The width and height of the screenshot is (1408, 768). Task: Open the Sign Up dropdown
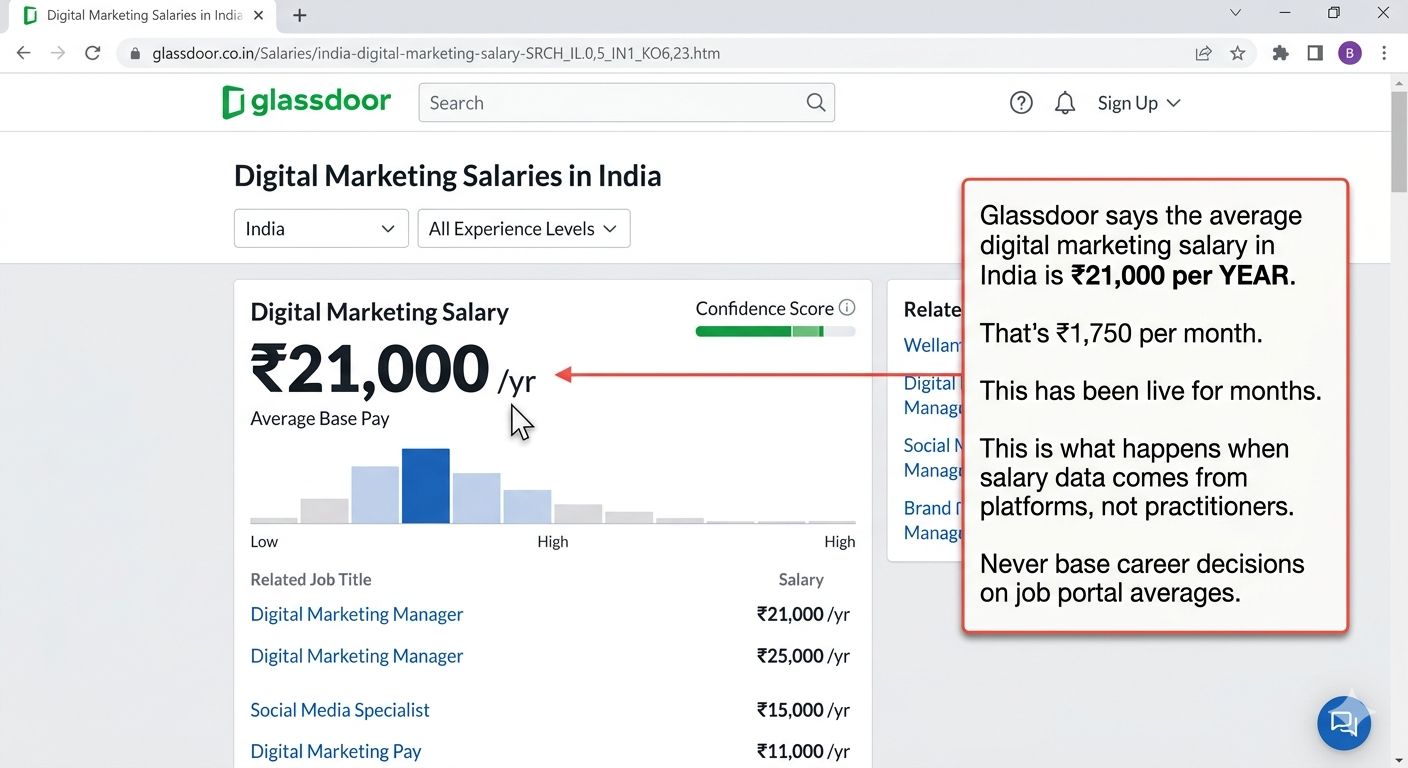1139,103
